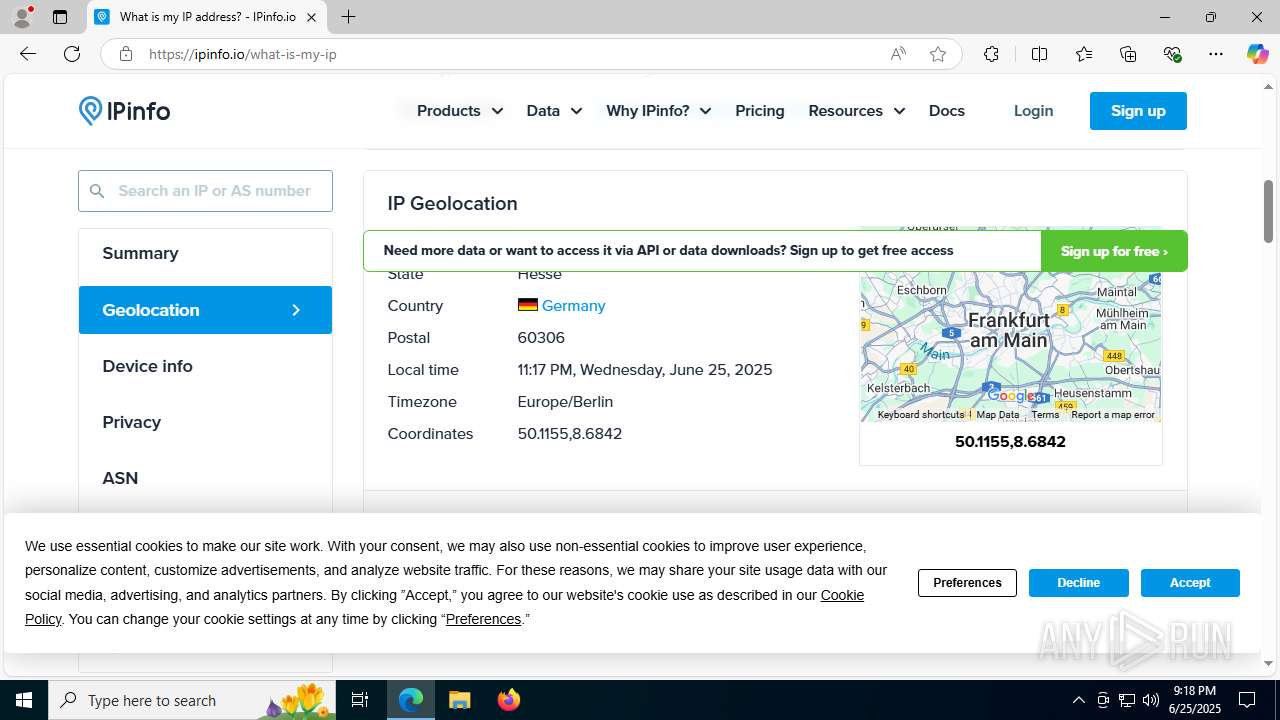Viewport: 1280px width, 720px height.
Task: Click the German flag icon
Action: pyautogui.click(x=527, y=305)
